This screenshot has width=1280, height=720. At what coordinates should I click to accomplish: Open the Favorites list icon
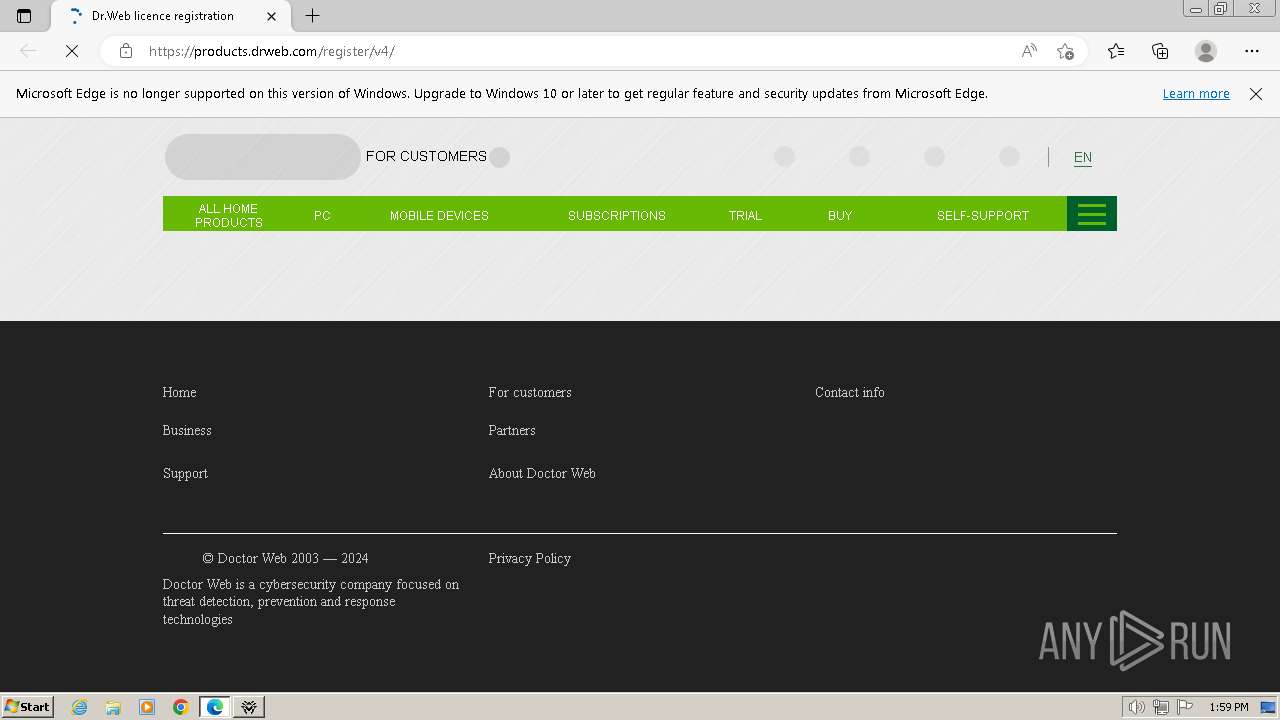1116,51
